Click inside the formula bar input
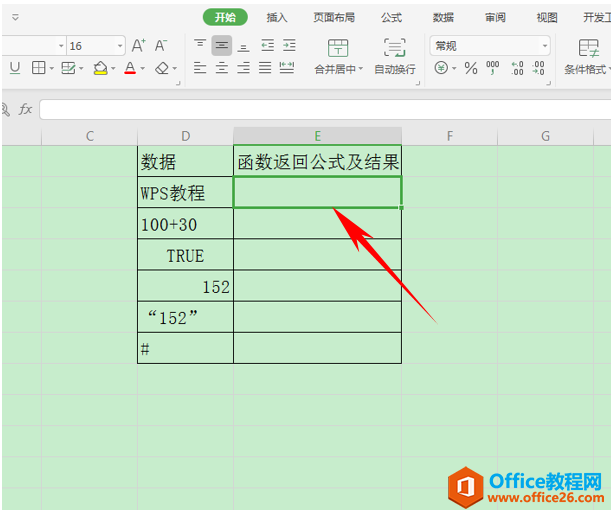 click(x=325, y=109)
